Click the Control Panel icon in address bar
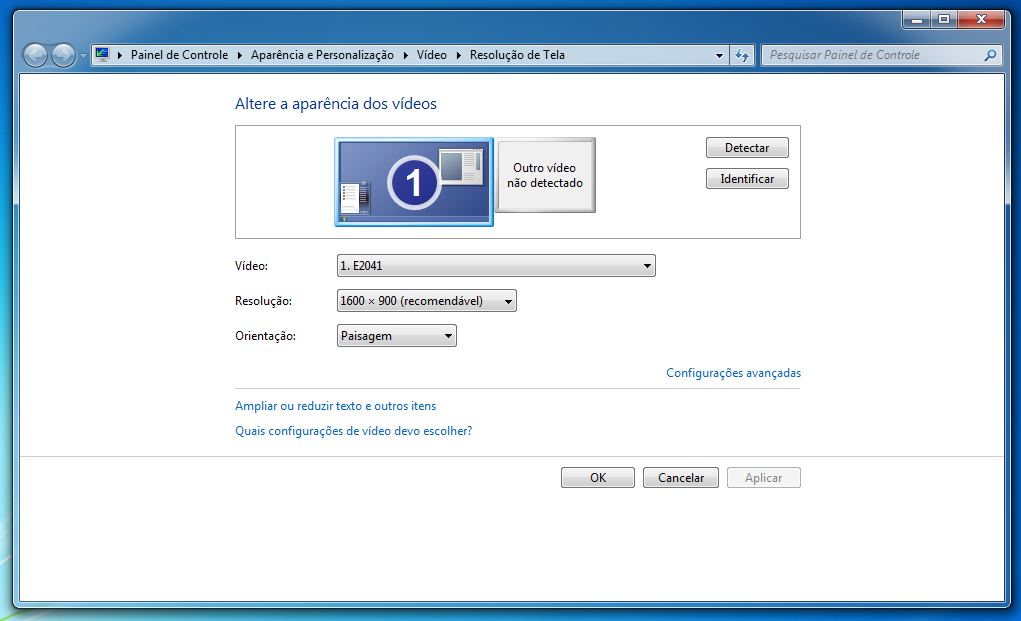This screenshot has height=621, width=1021. click(102, 55)
